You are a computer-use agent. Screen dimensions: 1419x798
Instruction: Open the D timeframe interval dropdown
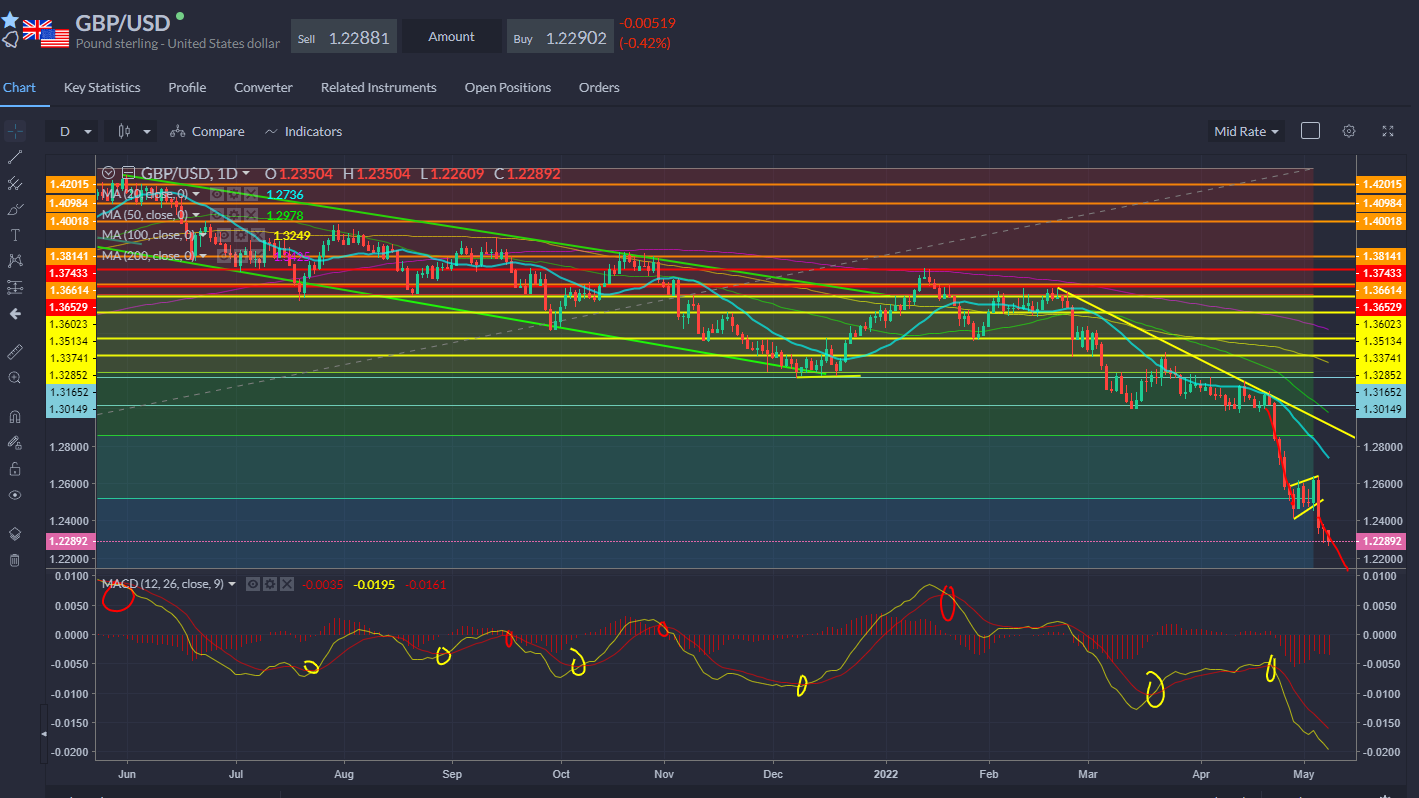(x=75, y=131)
